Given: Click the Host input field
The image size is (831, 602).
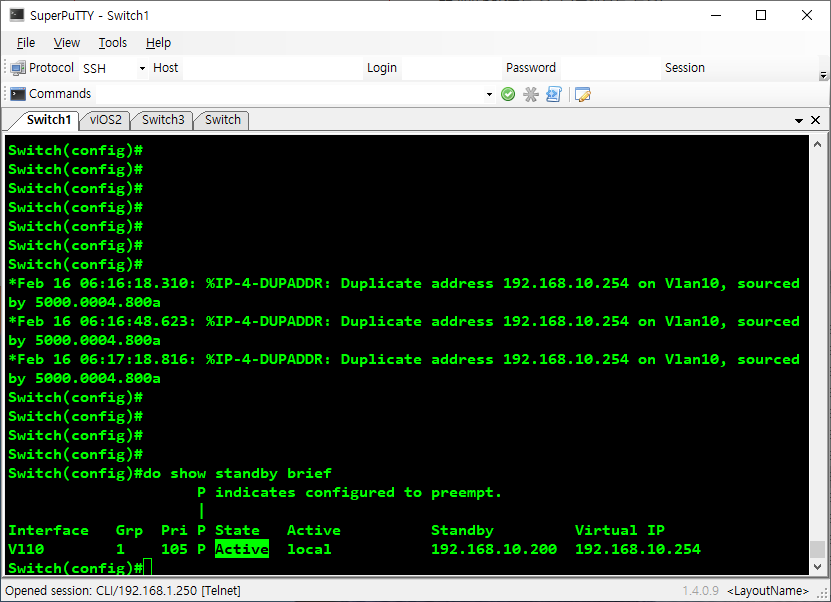Looking at the screenshot, I should (272, 68).
